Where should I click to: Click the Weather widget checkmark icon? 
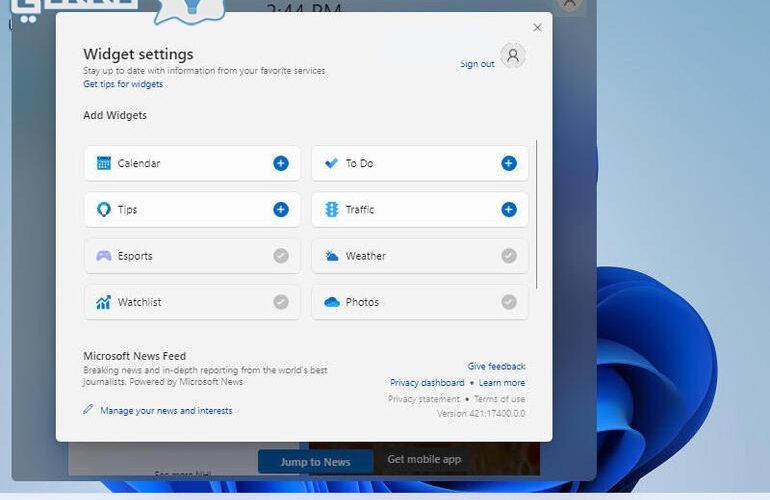point(509,256)
